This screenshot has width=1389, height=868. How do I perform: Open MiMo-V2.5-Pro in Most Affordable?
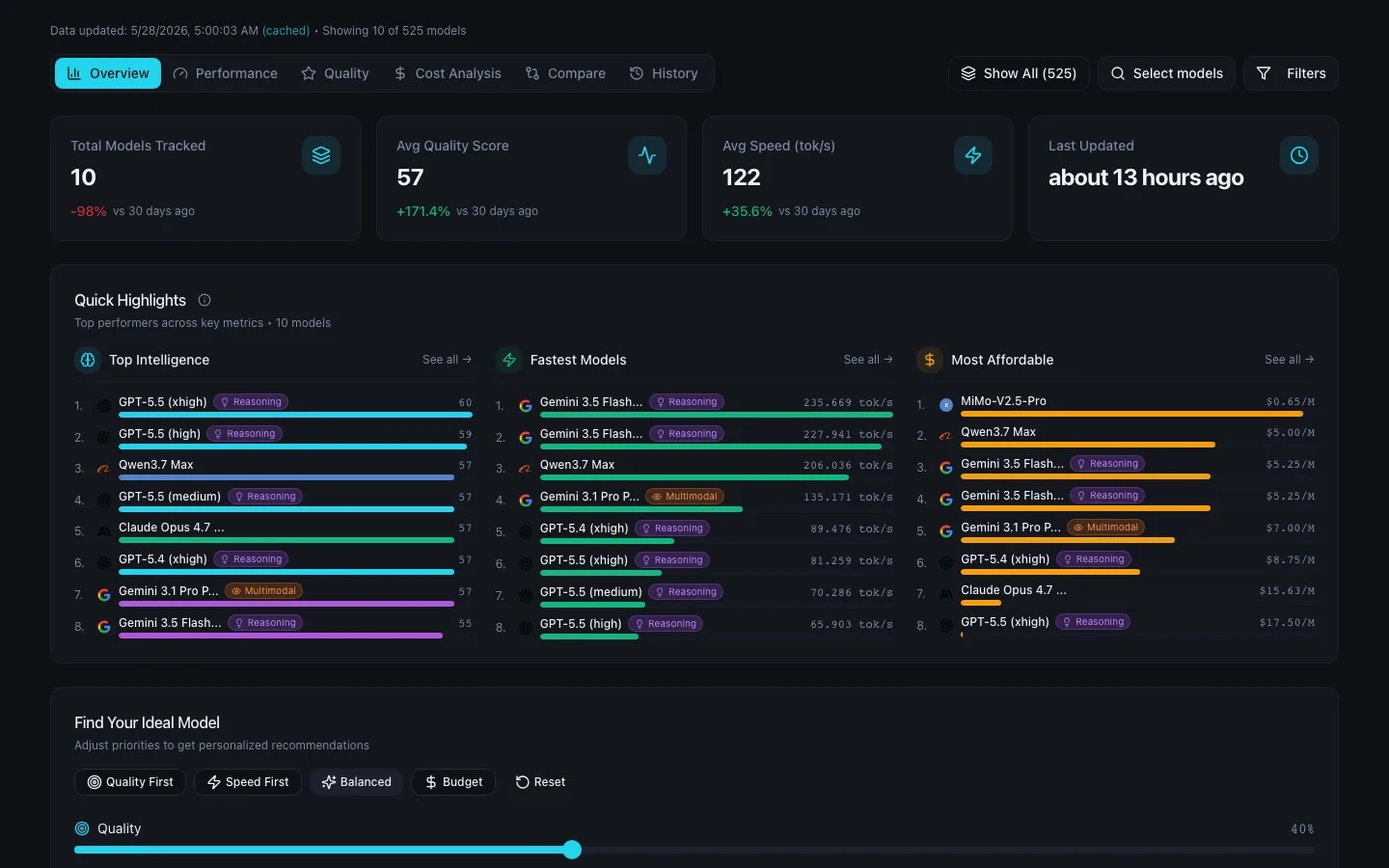(1003, 401)
